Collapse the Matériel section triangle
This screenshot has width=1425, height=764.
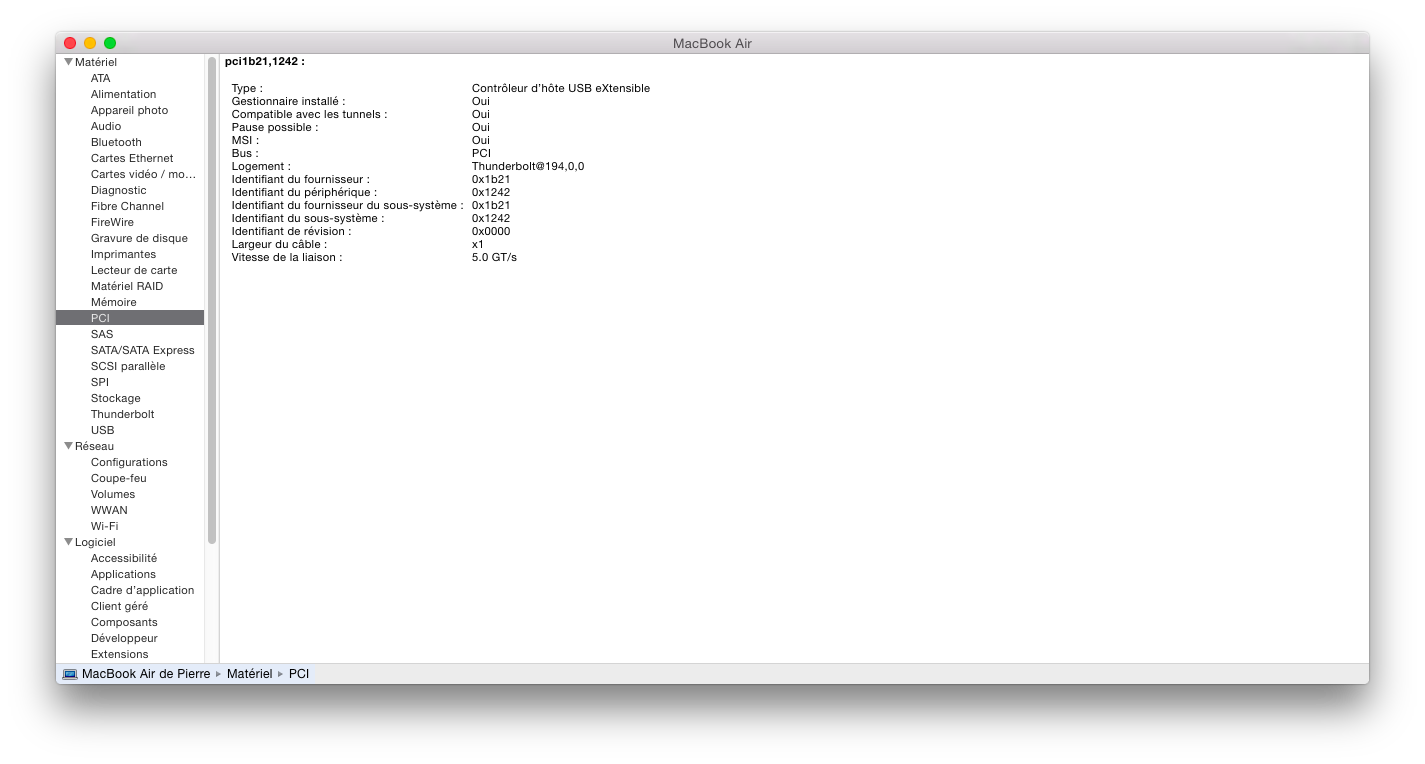tap(68, 62)
